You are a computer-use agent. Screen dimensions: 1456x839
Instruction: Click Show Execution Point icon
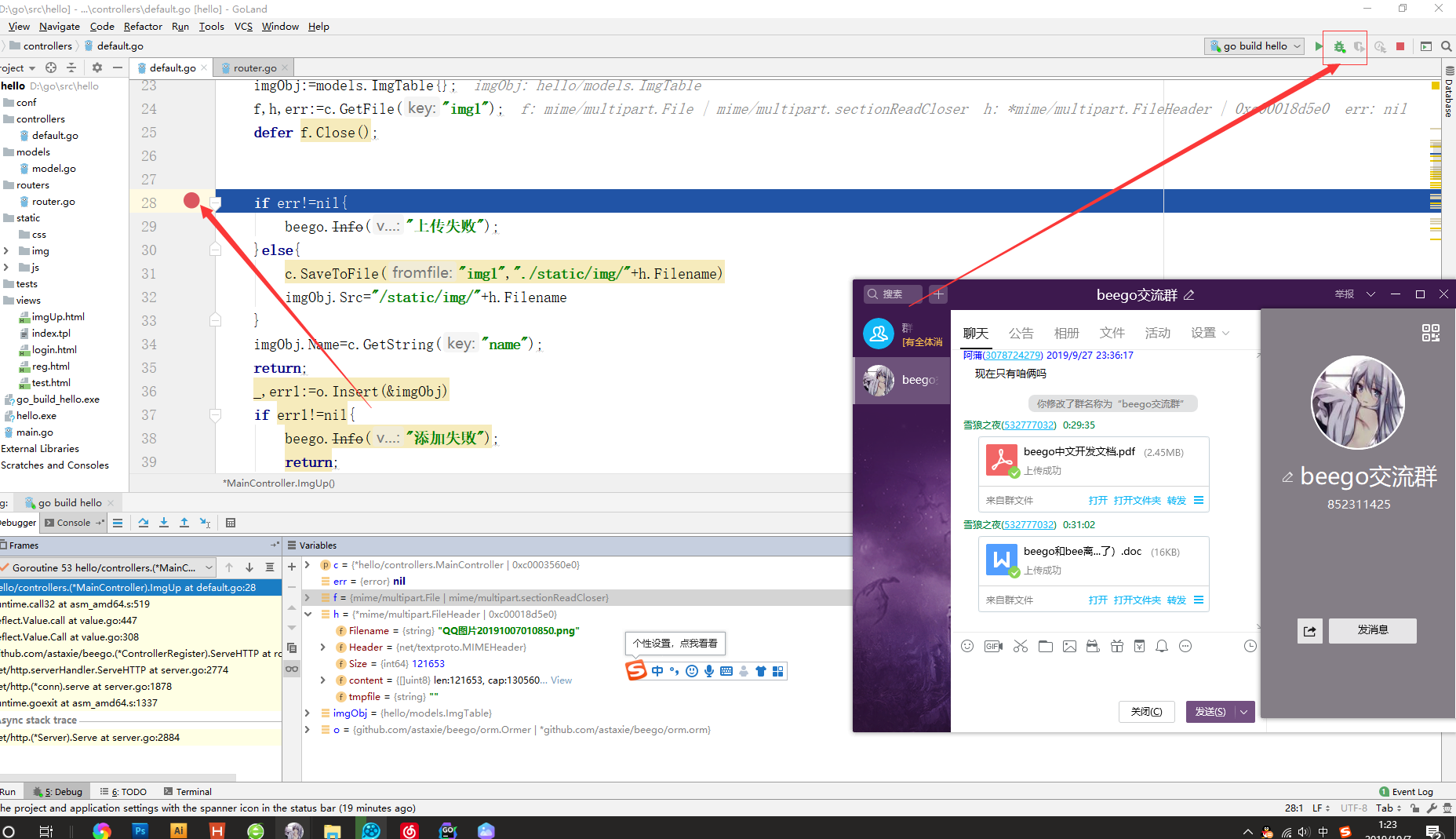click(118, 523)
